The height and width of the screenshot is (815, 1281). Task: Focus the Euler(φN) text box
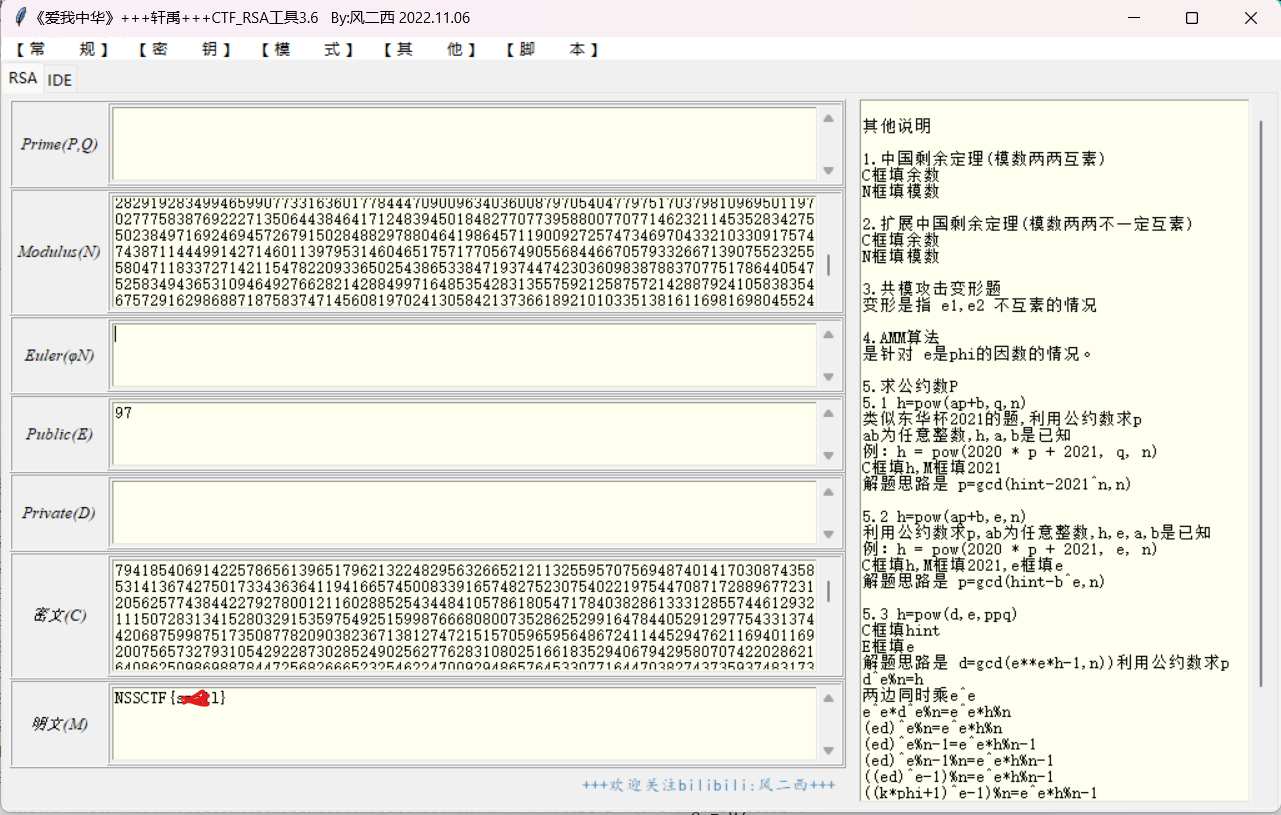point(465,355)
